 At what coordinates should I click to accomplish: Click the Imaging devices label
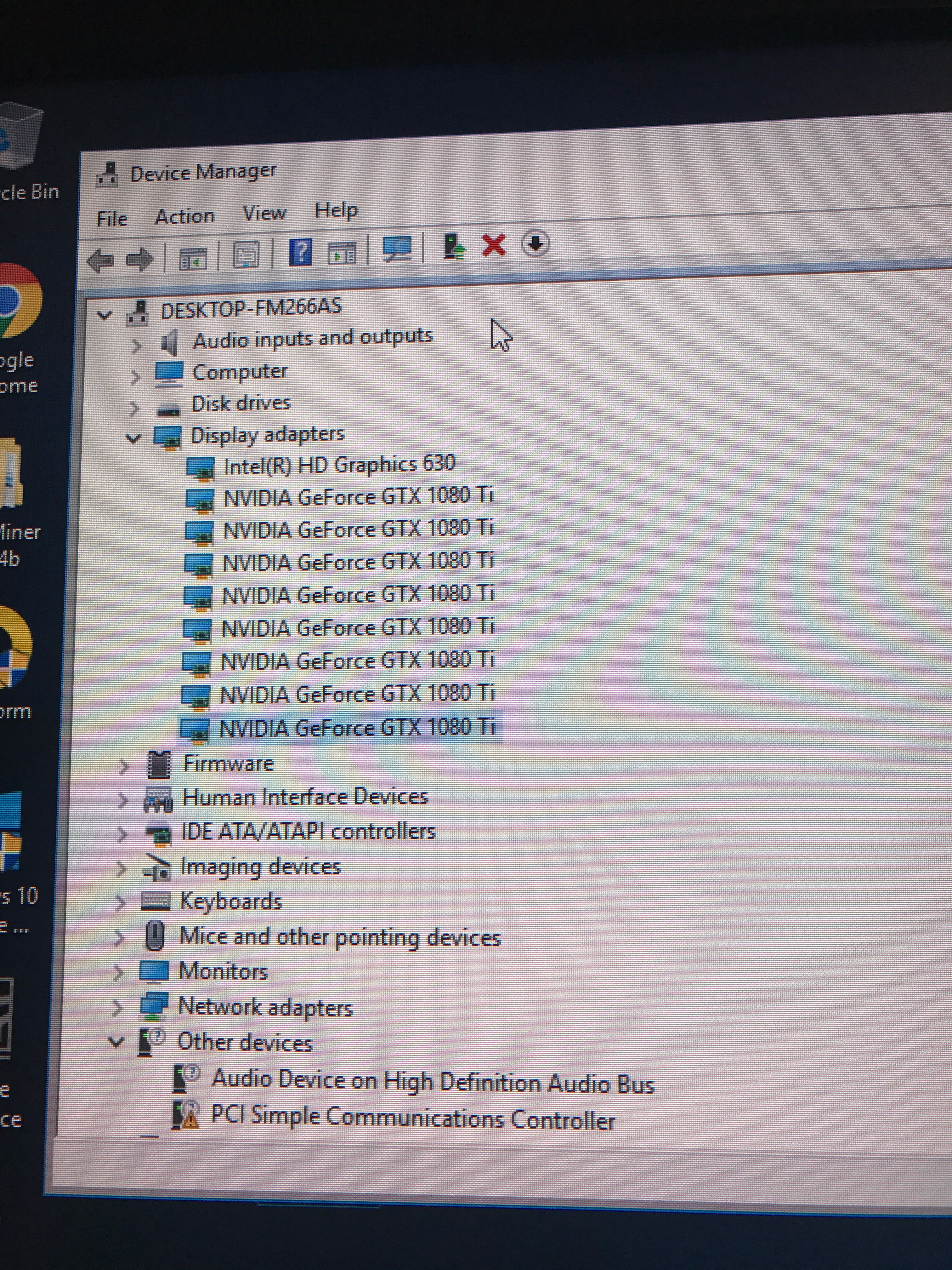tap(261, 867)
